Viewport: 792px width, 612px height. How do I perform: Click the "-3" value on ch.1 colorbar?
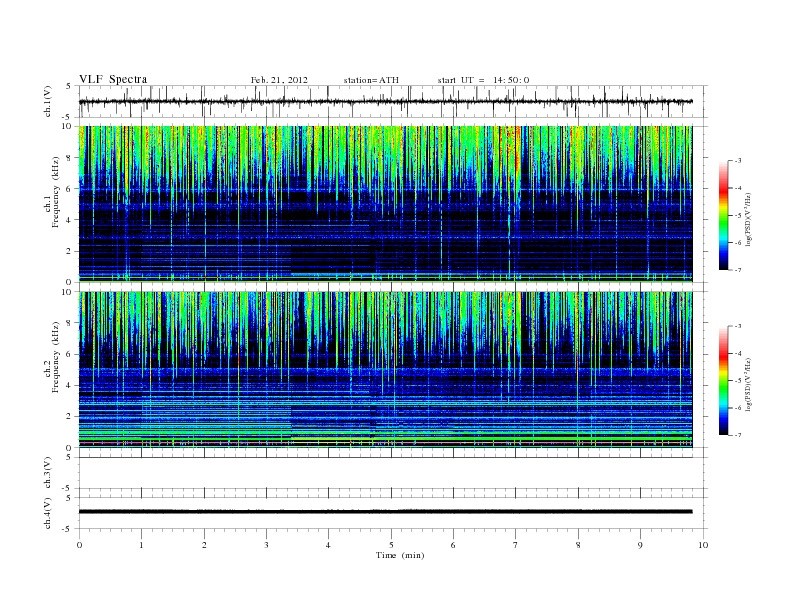pyautogui.click(x=737, y=161)
